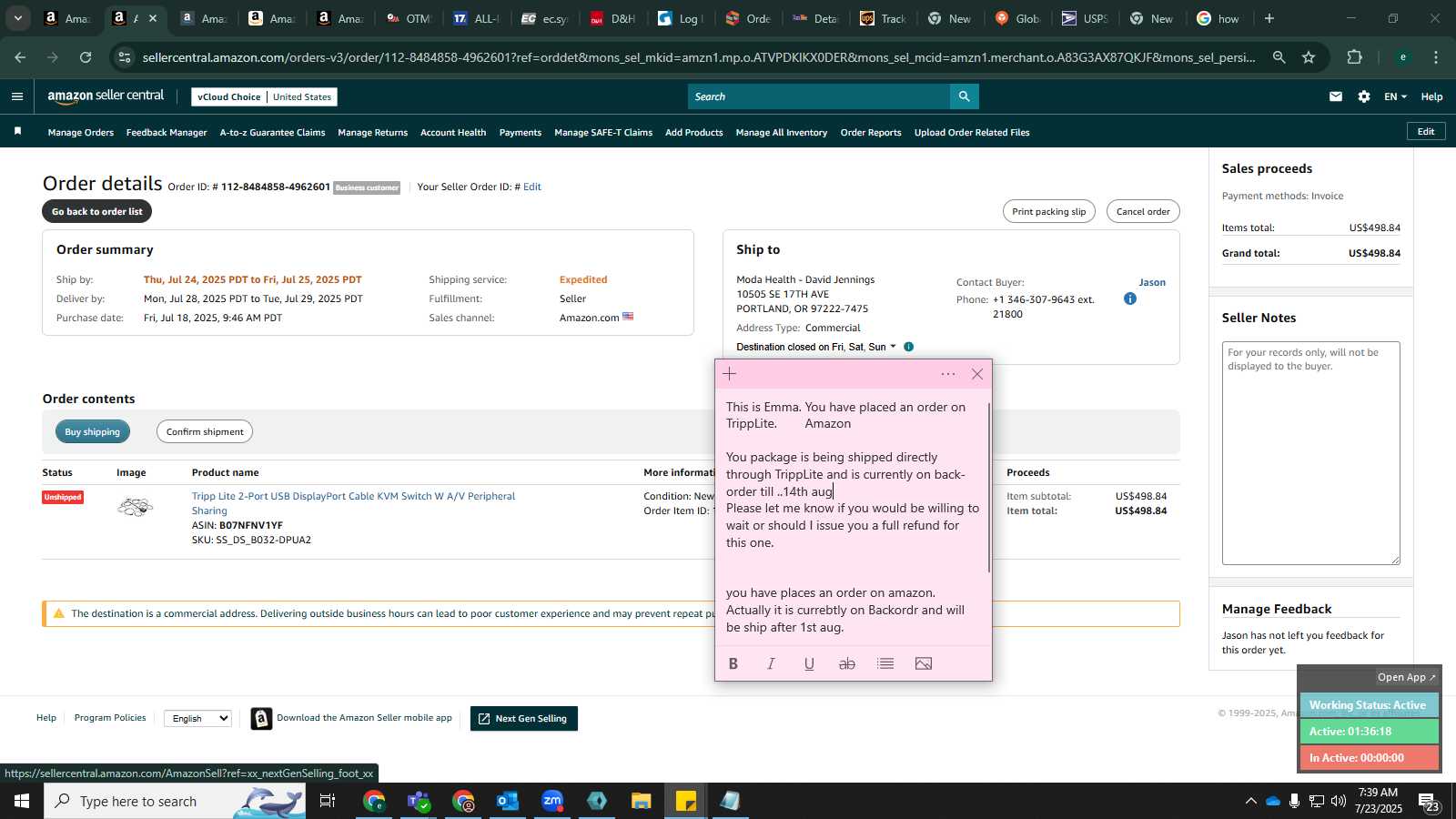The height and width of the screenshot is (819, 1456).
Task: Open Sticky Notes in taskbar
Action: [686, 801]
